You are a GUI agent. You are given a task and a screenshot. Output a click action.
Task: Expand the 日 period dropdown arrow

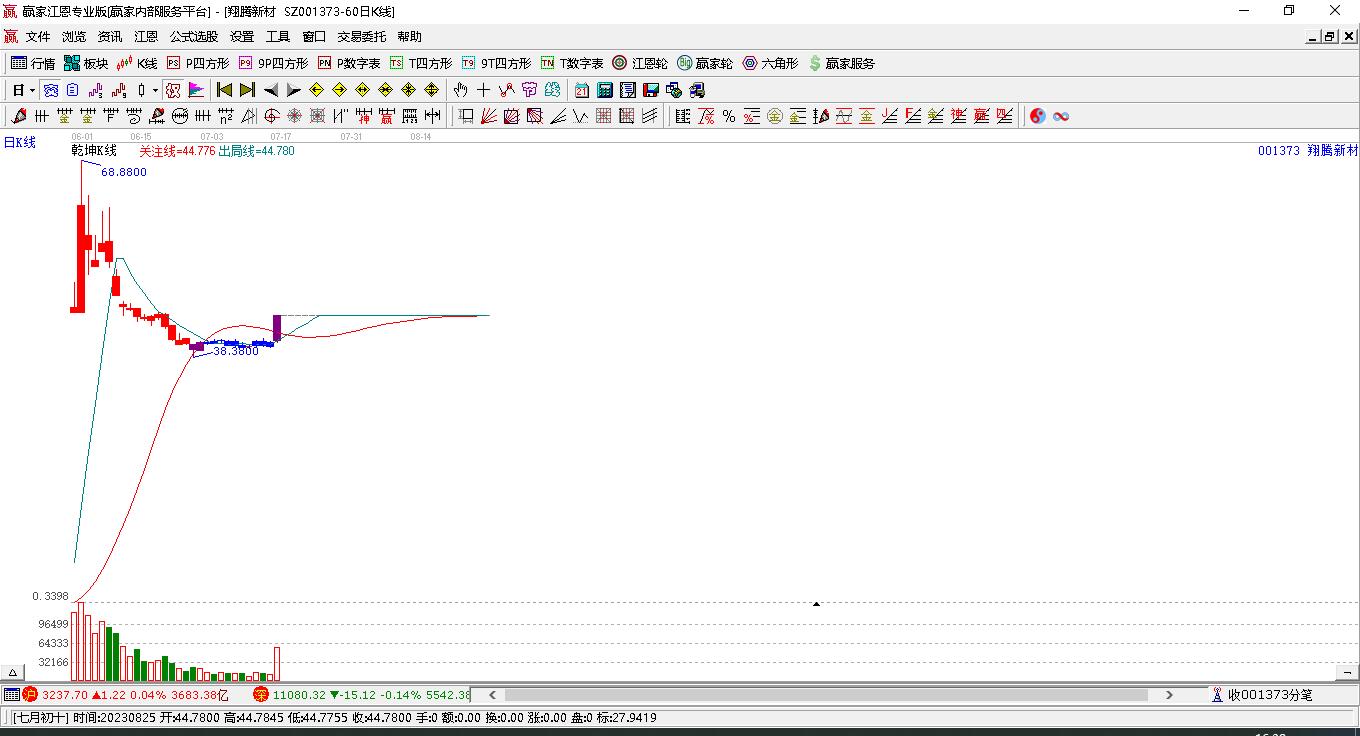[33, 90]
